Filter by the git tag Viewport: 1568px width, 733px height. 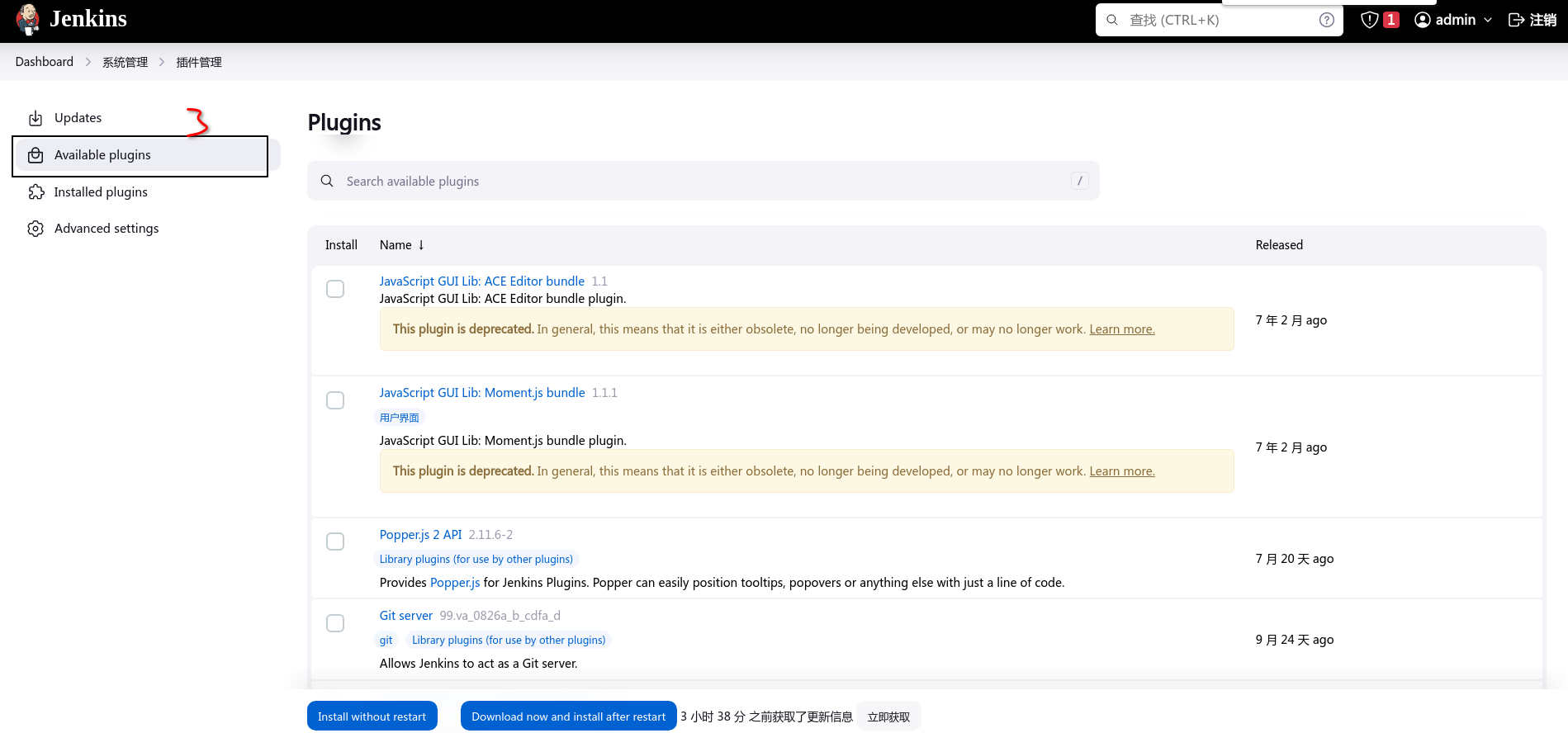pyautogui.click(x=386, y=641)
